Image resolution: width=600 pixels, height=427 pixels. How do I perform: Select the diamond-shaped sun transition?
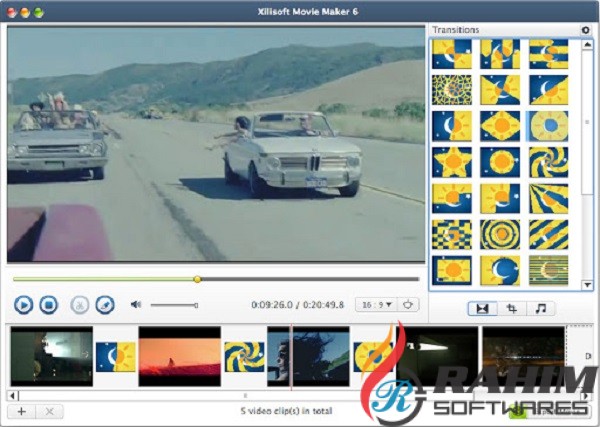500,126
